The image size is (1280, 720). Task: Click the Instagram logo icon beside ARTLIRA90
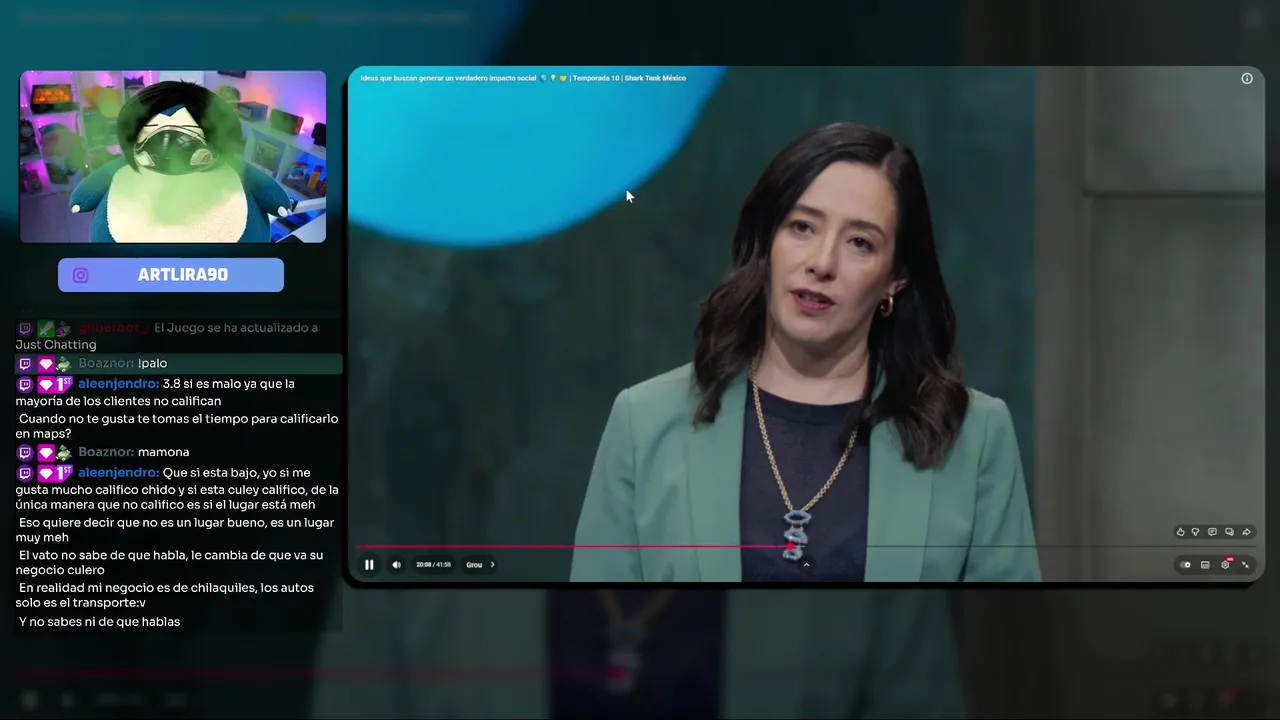81,275
